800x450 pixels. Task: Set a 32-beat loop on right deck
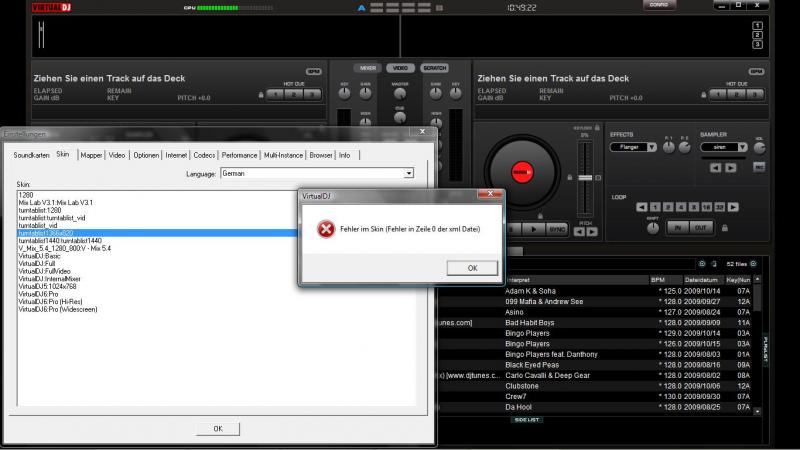pos(719,207)
